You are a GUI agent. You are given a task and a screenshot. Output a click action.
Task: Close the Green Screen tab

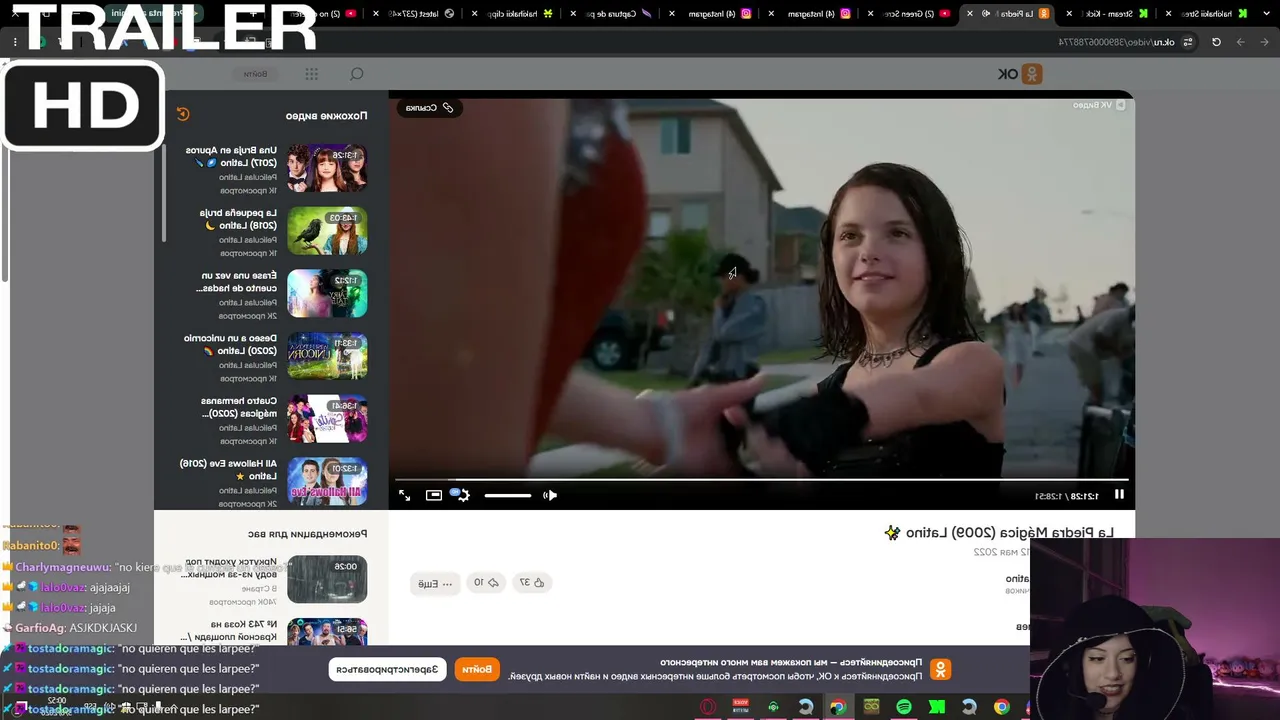(x=870, y=14)
